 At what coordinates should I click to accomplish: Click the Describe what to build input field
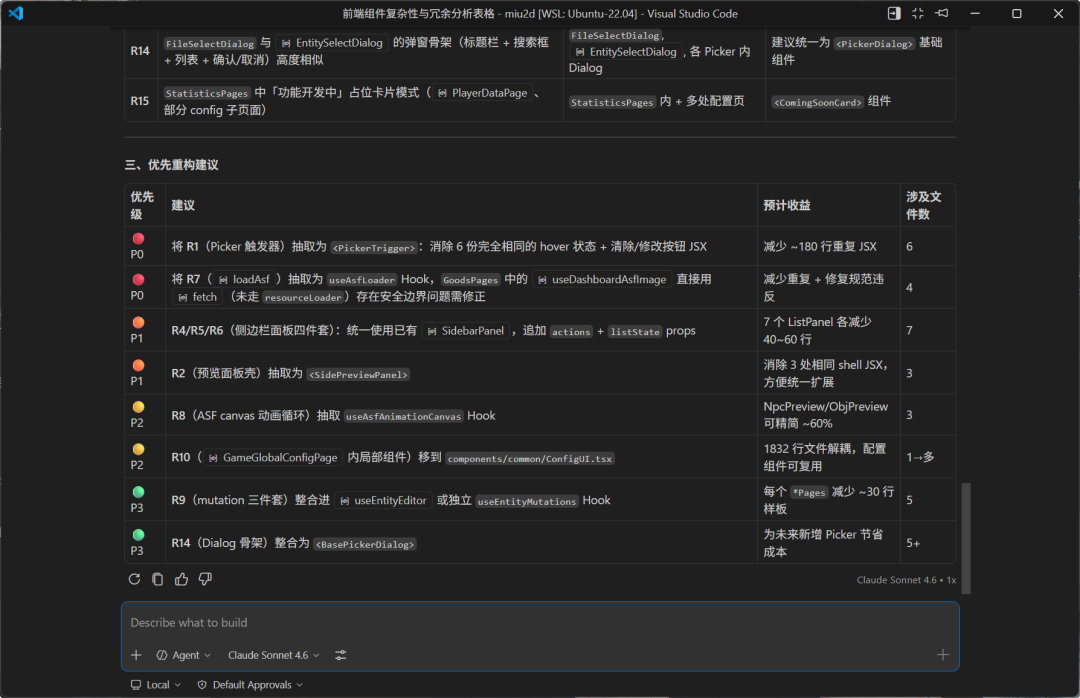pos(400,622)
